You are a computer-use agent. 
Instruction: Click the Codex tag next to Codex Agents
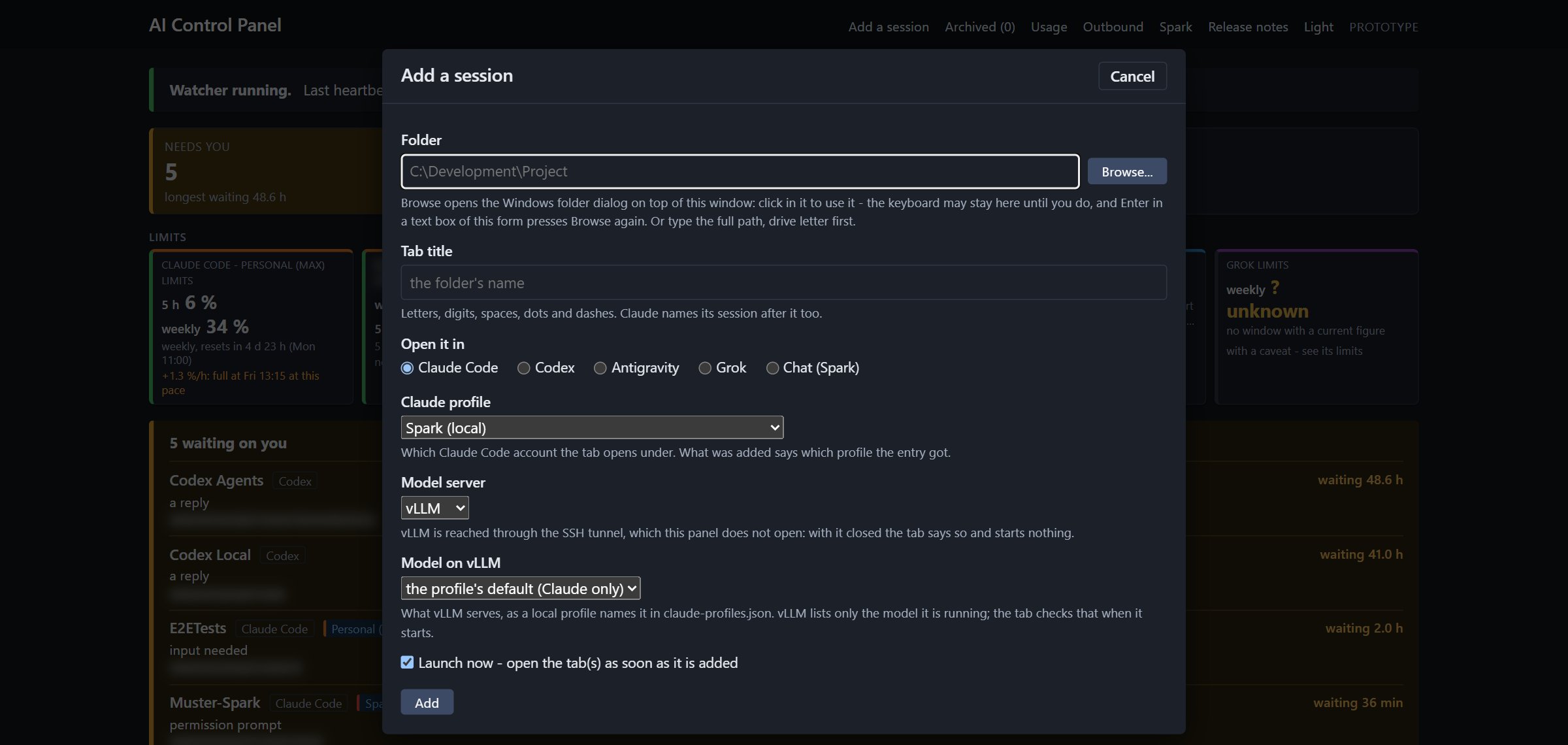[295, 481]
